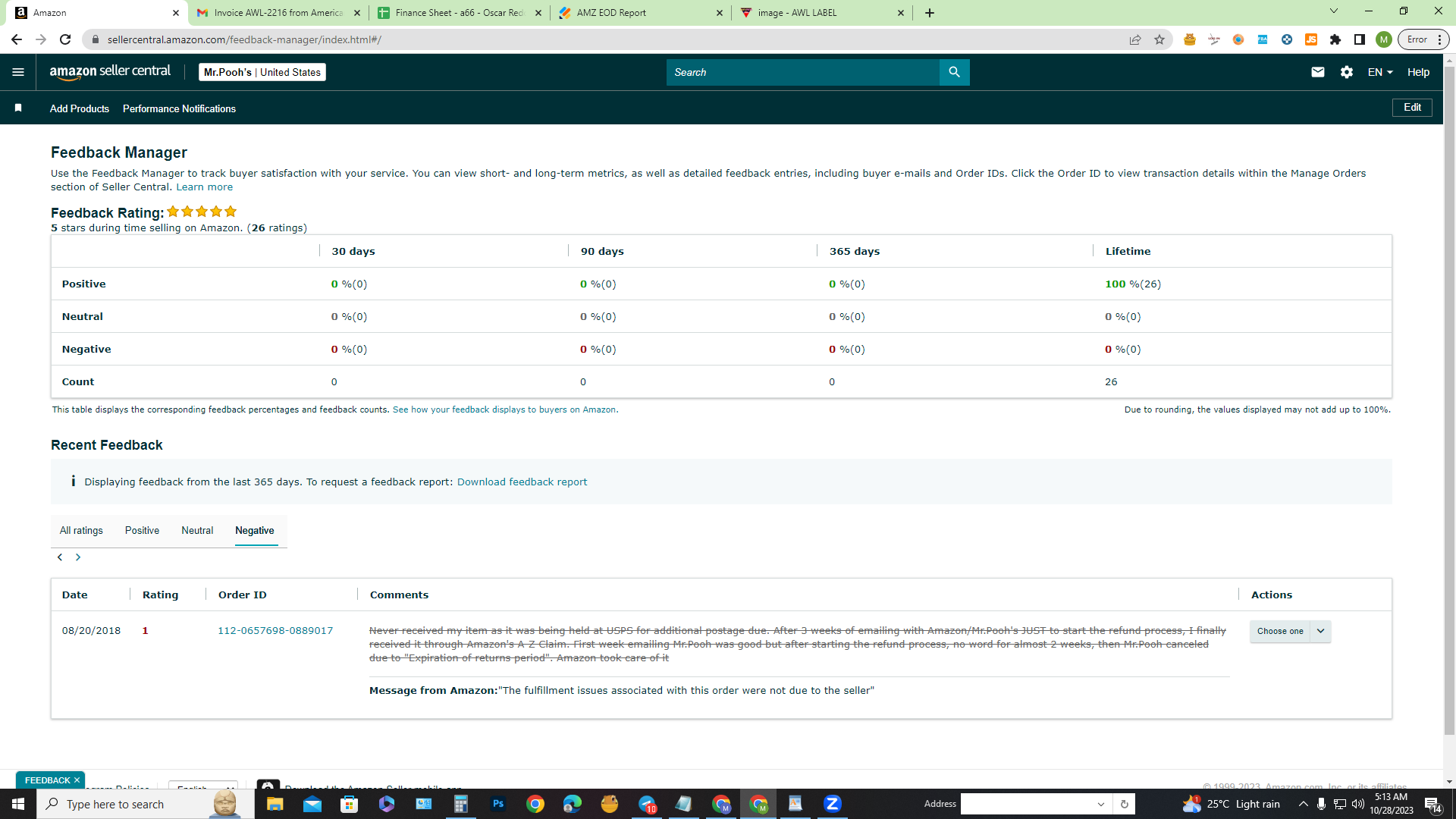Open a new browser tab
This screenshot has width=1456, height=819.
click(x=930, y=13)
